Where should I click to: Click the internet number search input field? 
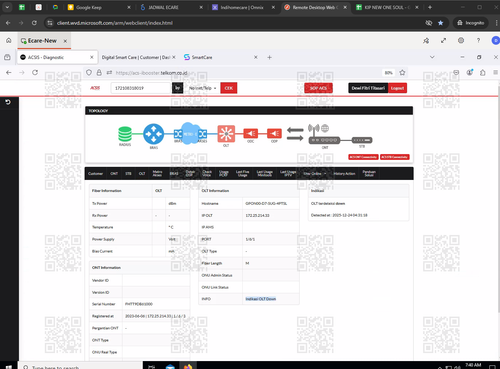pyautogui.click(x=141, y=88)
